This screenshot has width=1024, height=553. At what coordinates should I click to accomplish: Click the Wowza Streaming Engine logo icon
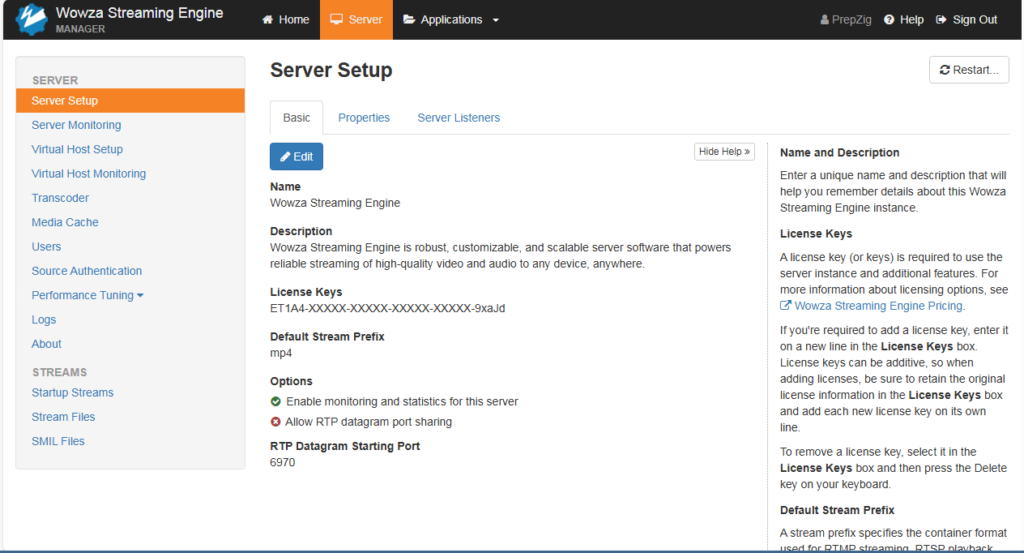tap(31, 19)
